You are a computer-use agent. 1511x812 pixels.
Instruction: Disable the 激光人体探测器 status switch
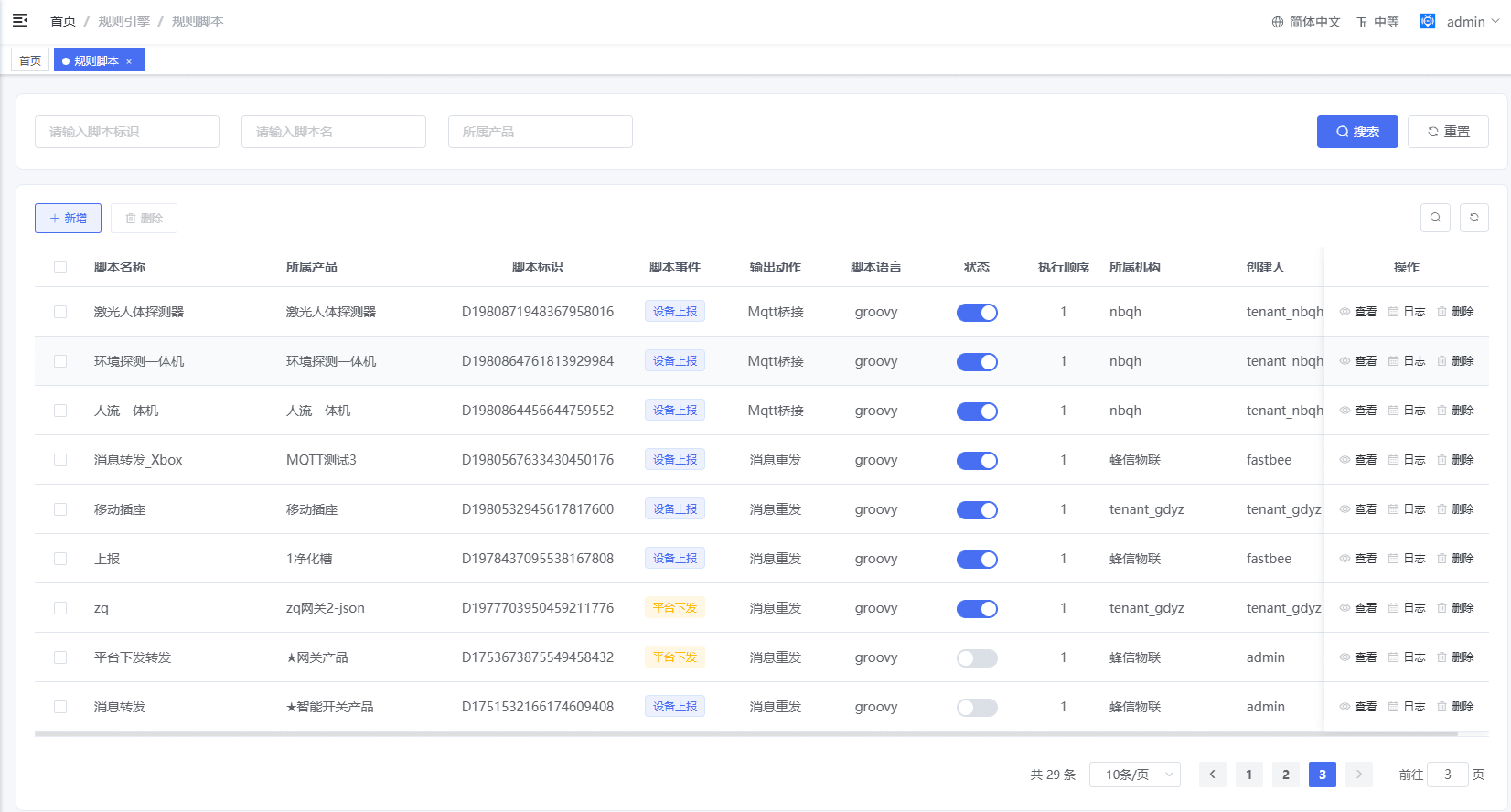[x=977, y=313]
